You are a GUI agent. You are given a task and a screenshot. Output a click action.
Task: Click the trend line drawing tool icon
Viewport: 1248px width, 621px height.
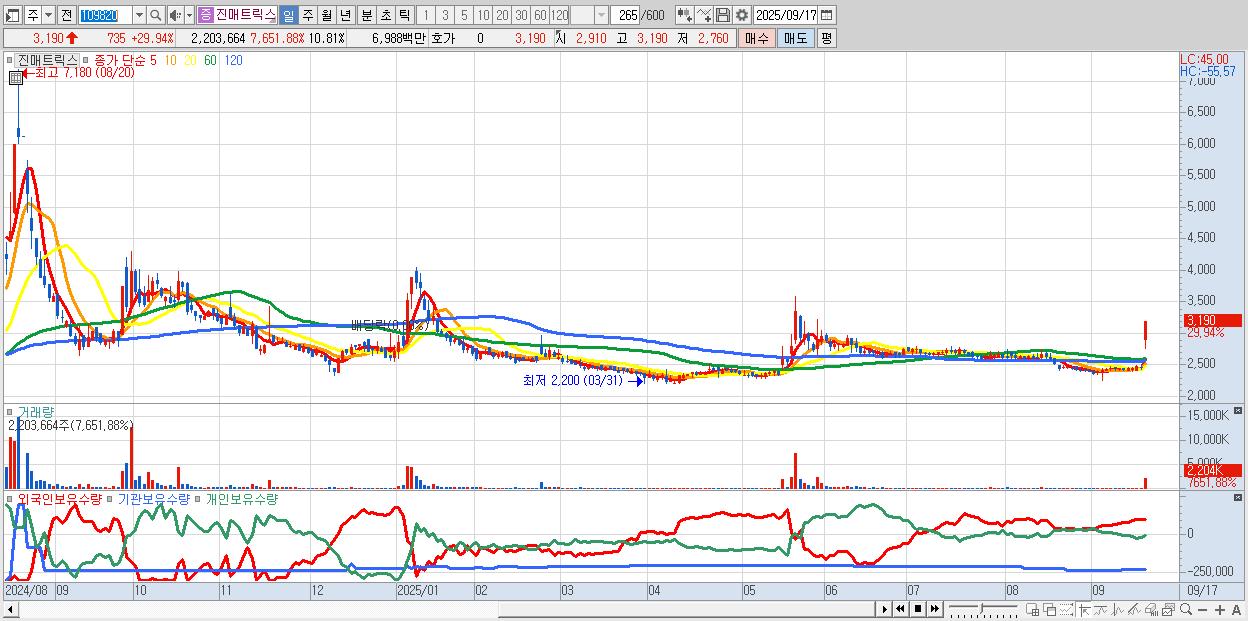pos(1134,609)
